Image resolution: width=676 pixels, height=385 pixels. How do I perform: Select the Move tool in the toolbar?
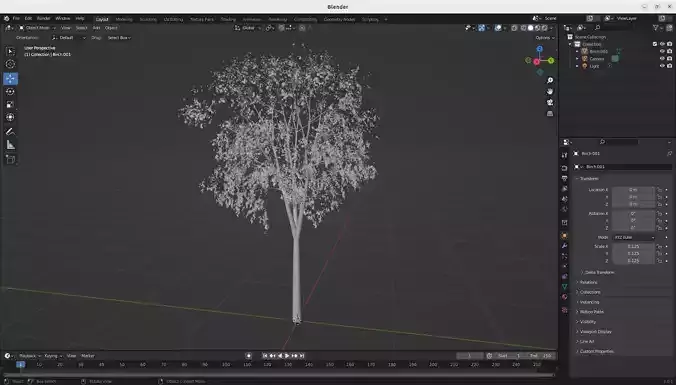tap(10, 78)
